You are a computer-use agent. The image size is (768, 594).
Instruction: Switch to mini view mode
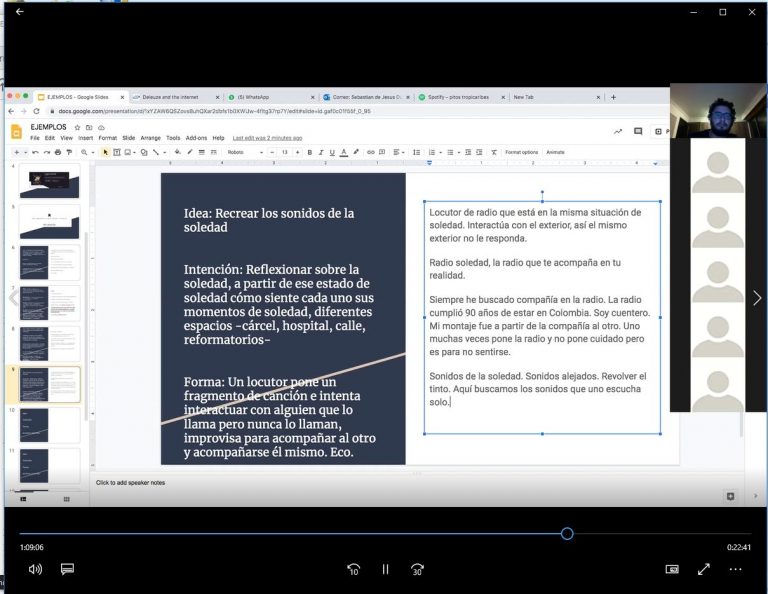click(x=672, y=569)
